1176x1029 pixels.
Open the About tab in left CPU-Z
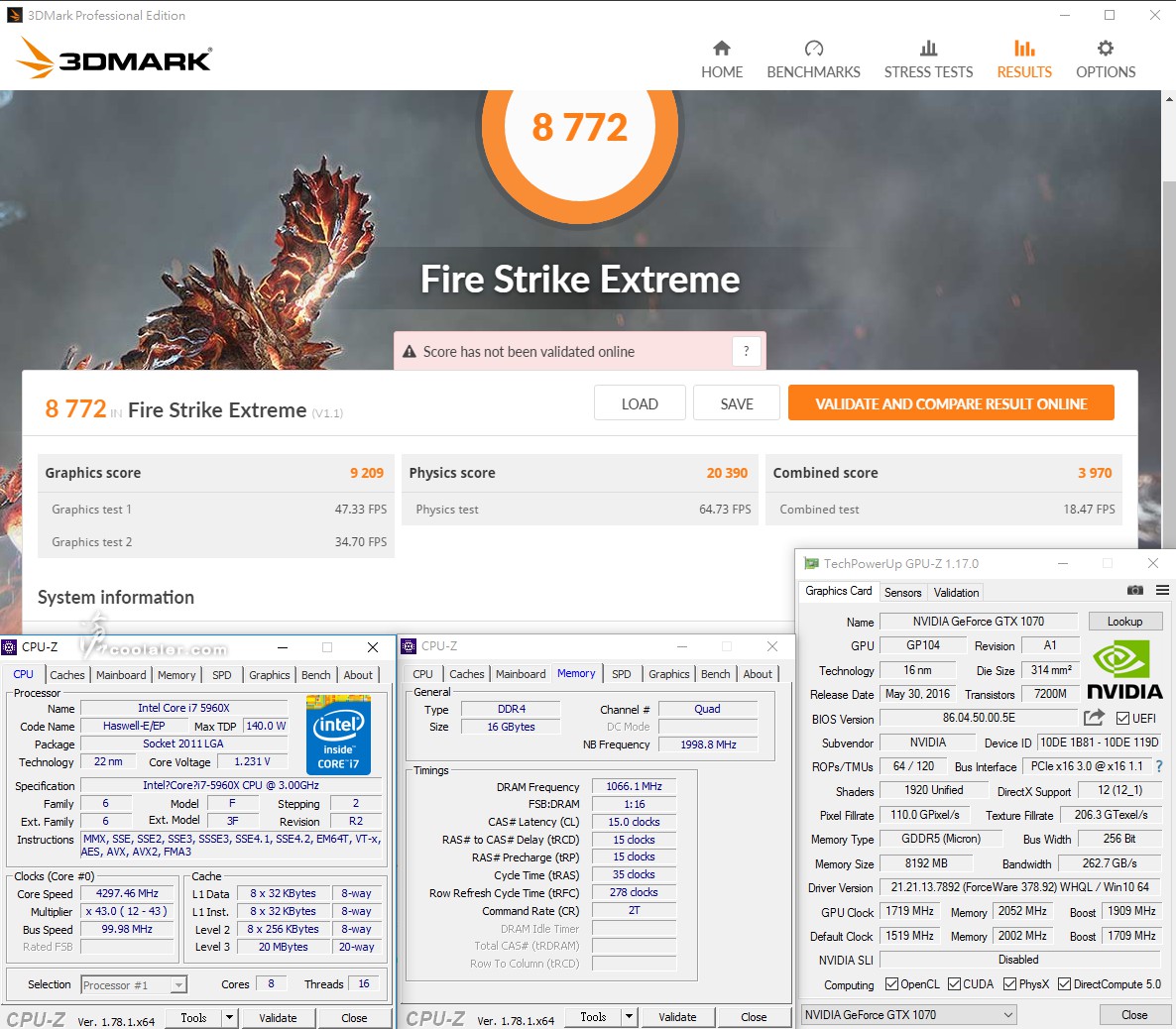[358, 675]
